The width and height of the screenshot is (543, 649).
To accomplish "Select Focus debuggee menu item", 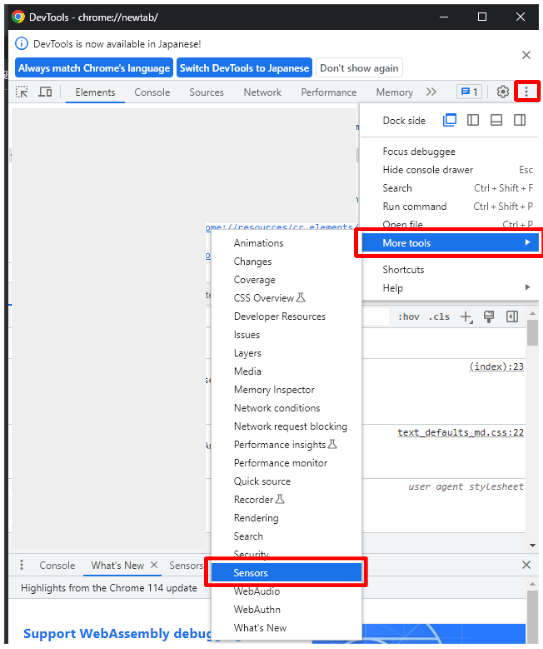I will coord(450,151).
